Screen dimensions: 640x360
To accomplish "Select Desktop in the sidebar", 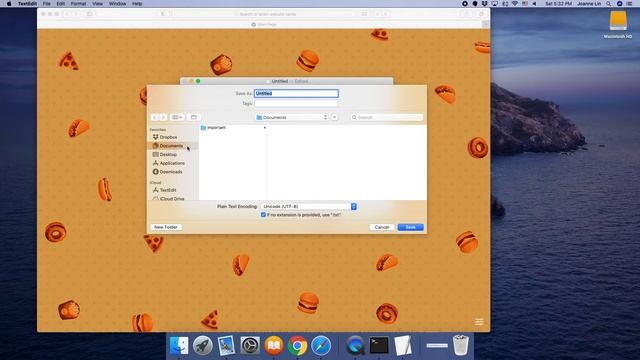I will click(x=168, y=154).
